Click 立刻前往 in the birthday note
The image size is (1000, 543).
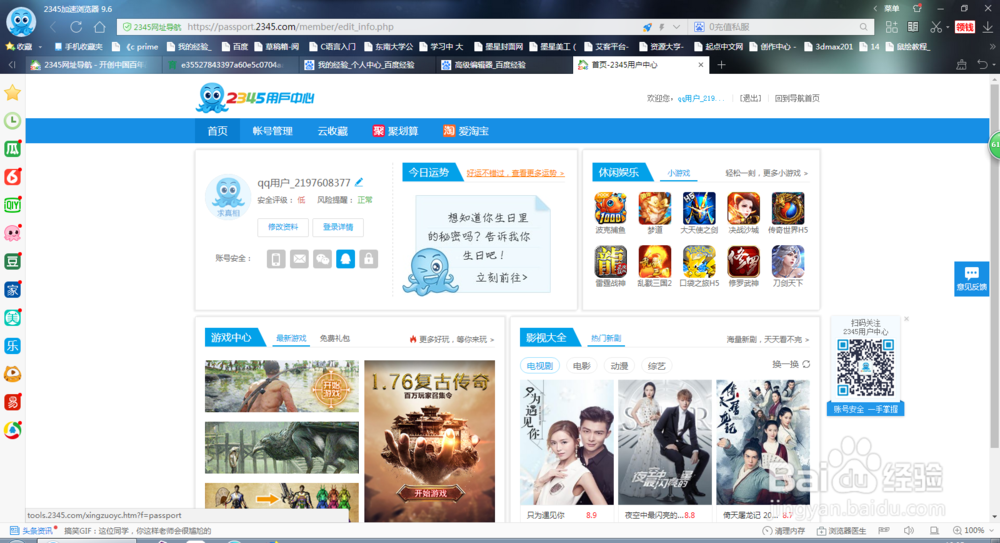coord(502,278)
